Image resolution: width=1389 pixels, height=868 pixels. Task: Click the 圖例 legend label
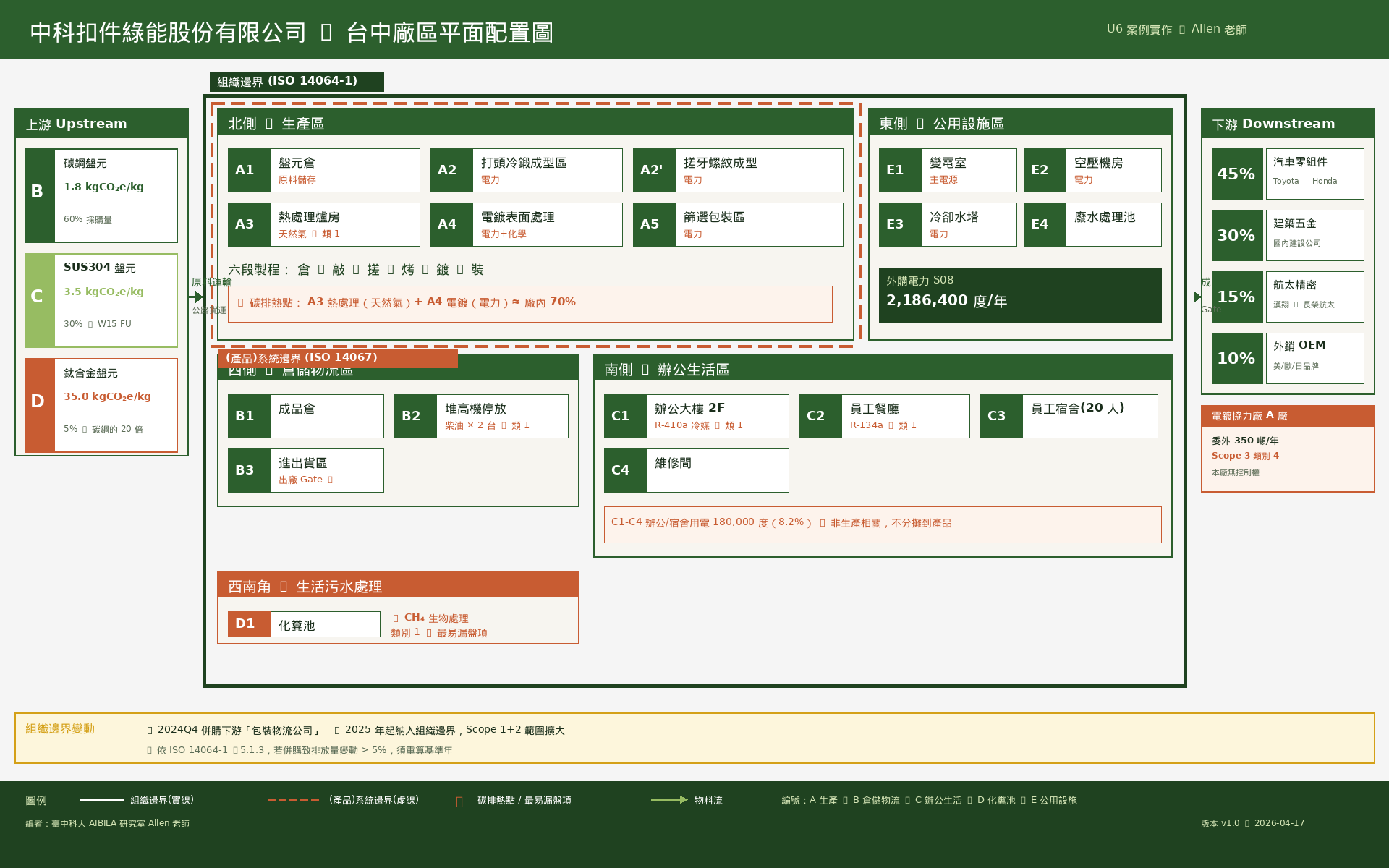(x=36, y=801)
